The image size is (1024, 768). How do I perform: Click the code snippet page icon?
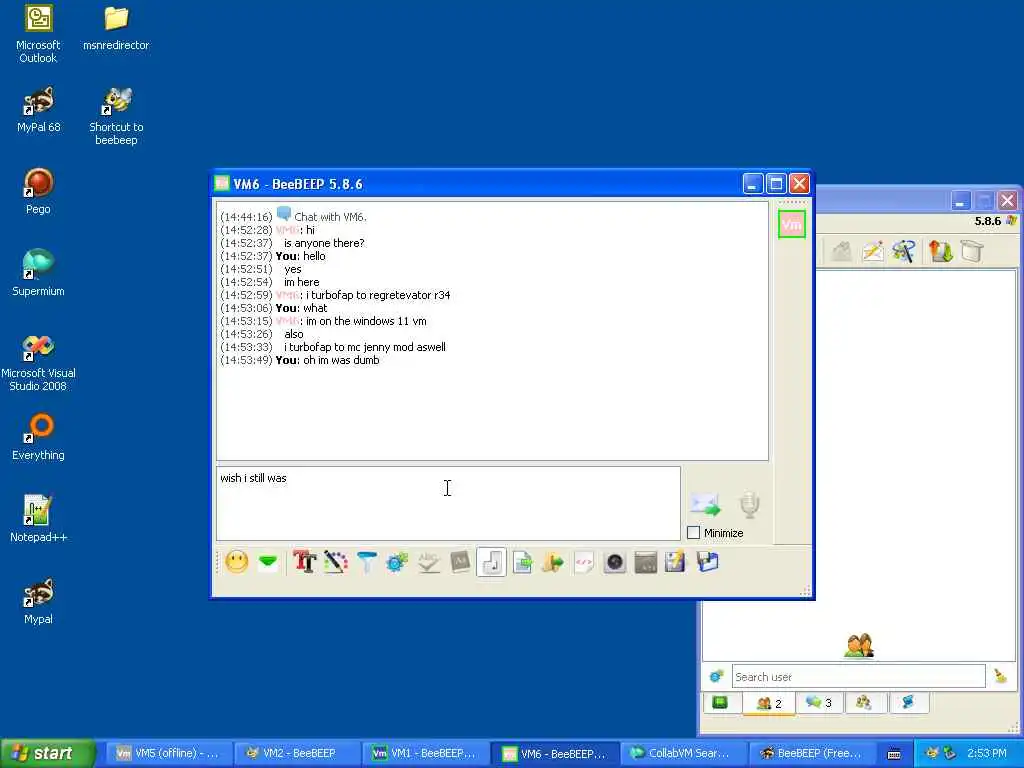coord(584,562)
